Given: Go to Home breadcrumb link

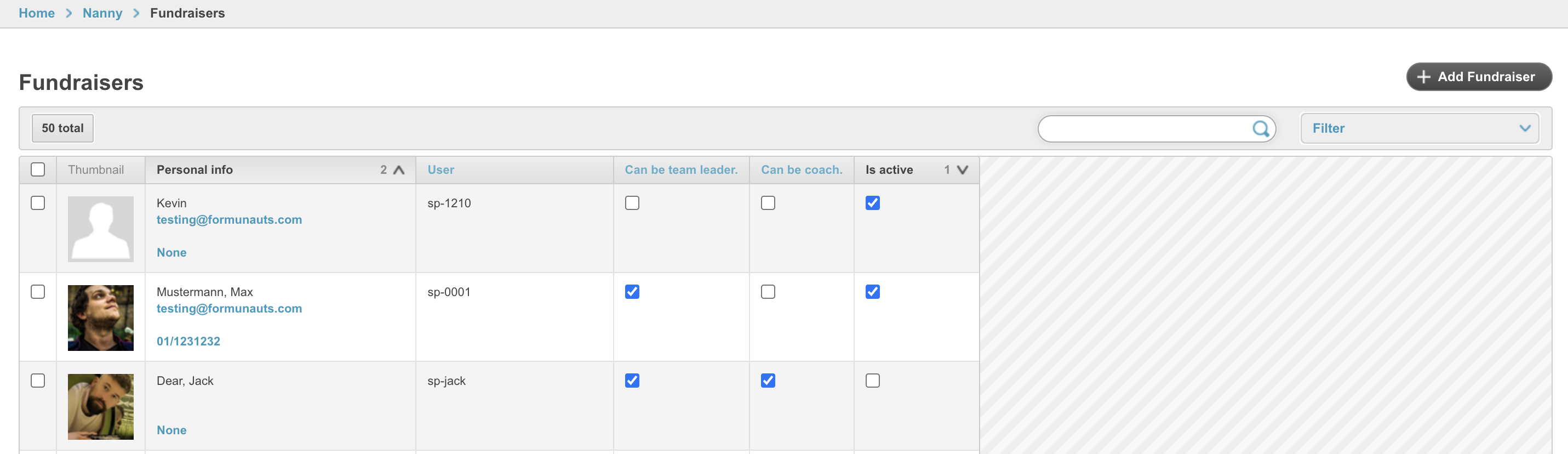Looking at the screenshot, I should pyautogui.click(x=37, y=13).
